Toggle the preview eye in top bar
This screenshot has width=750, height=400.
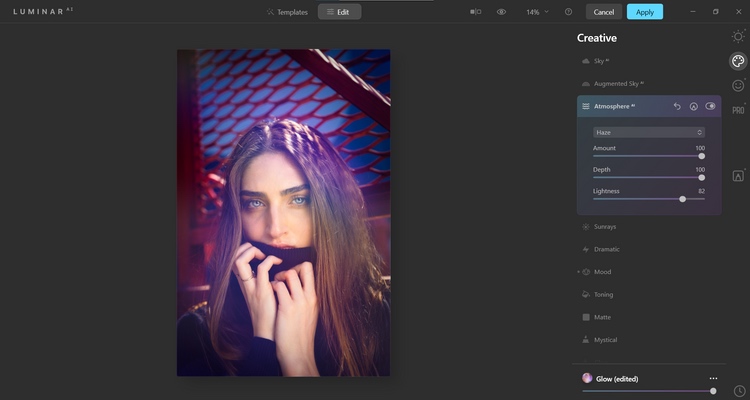tap(501, 12)
